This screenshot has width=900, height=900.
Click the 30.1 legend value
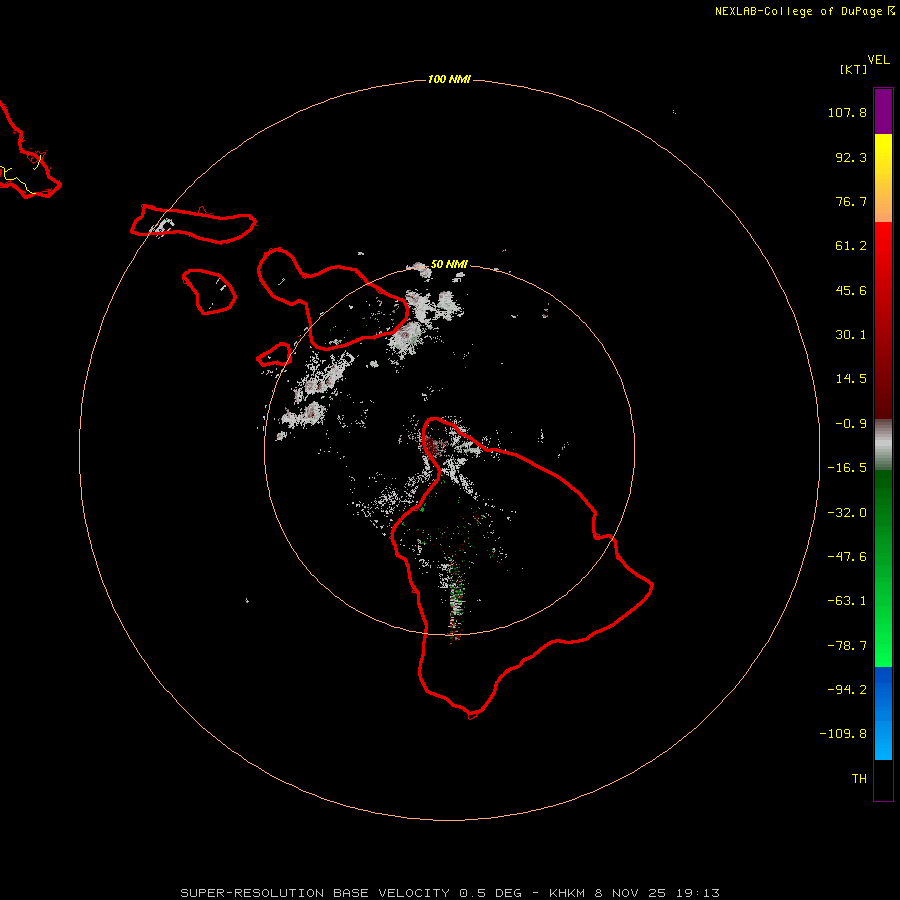[851, 335]
